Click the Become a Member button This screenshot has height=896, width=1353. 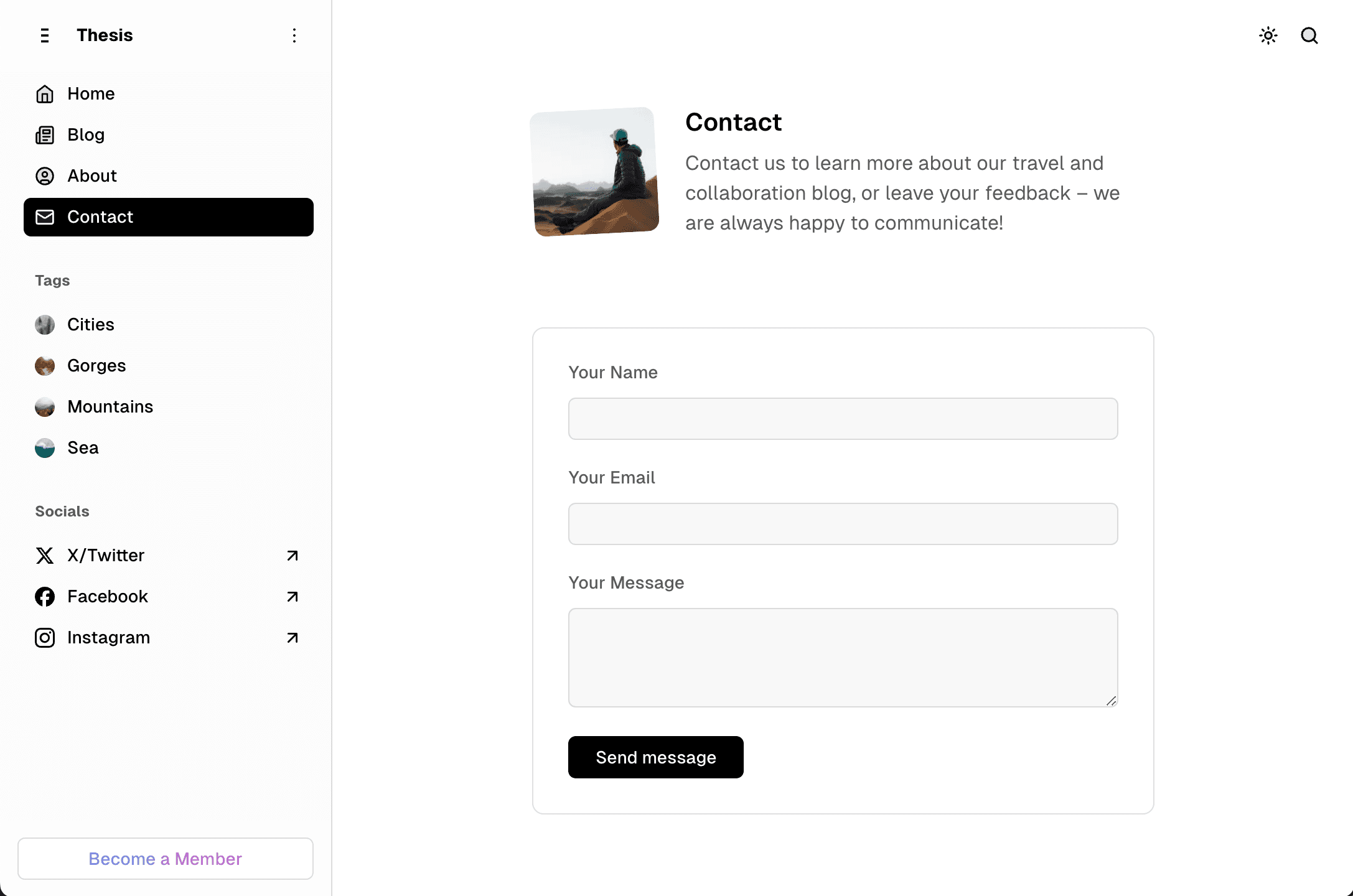(165, 858)
